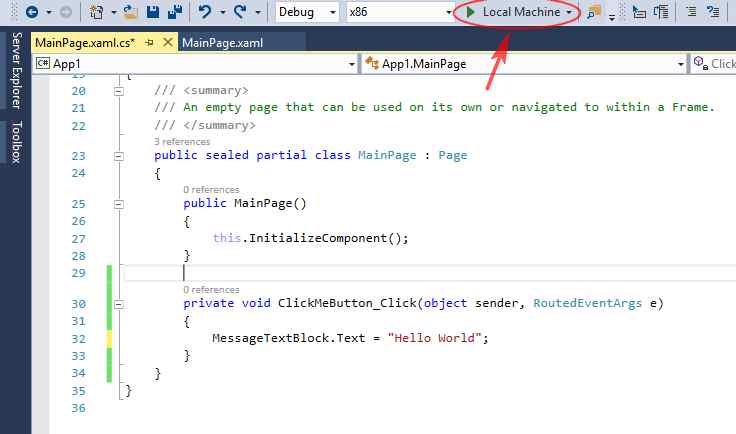Click the "Hello World" string literal
The image size is (736, 434).
(434, 338)
